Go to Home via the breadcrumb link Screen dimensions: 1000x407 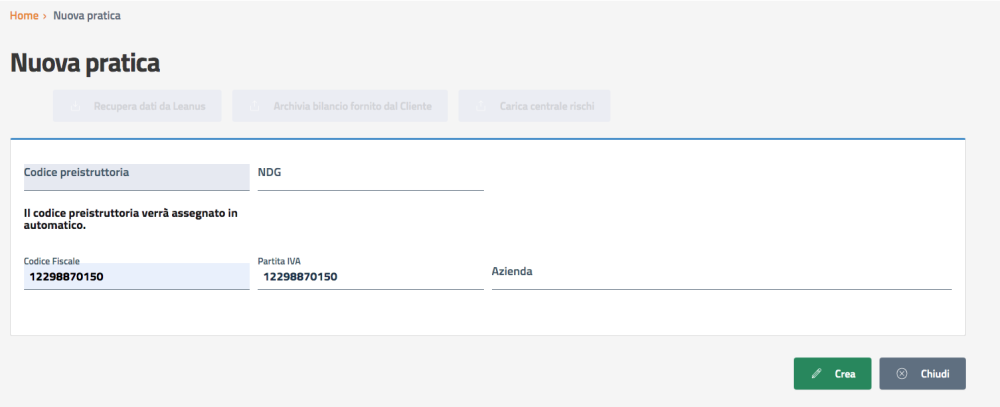tap(24, 16)
